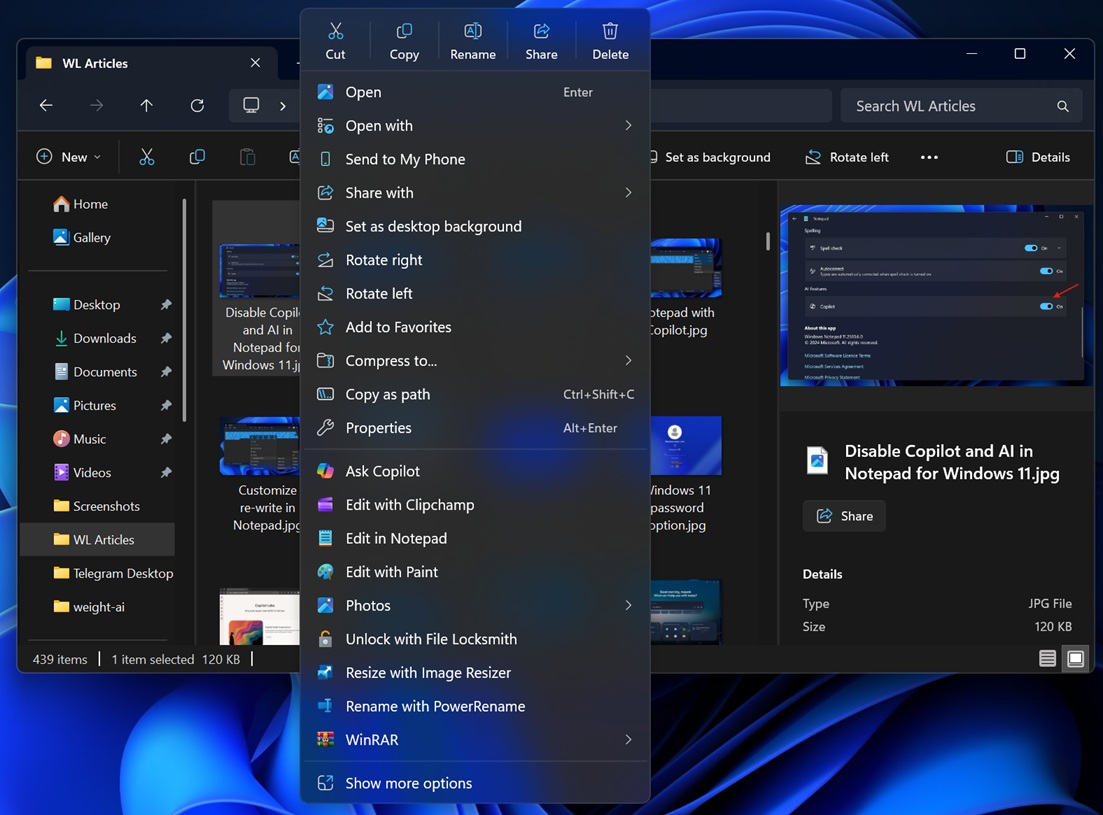Refresh the WL Articles folder
The image size is (1103, 815).
point(196,105)
